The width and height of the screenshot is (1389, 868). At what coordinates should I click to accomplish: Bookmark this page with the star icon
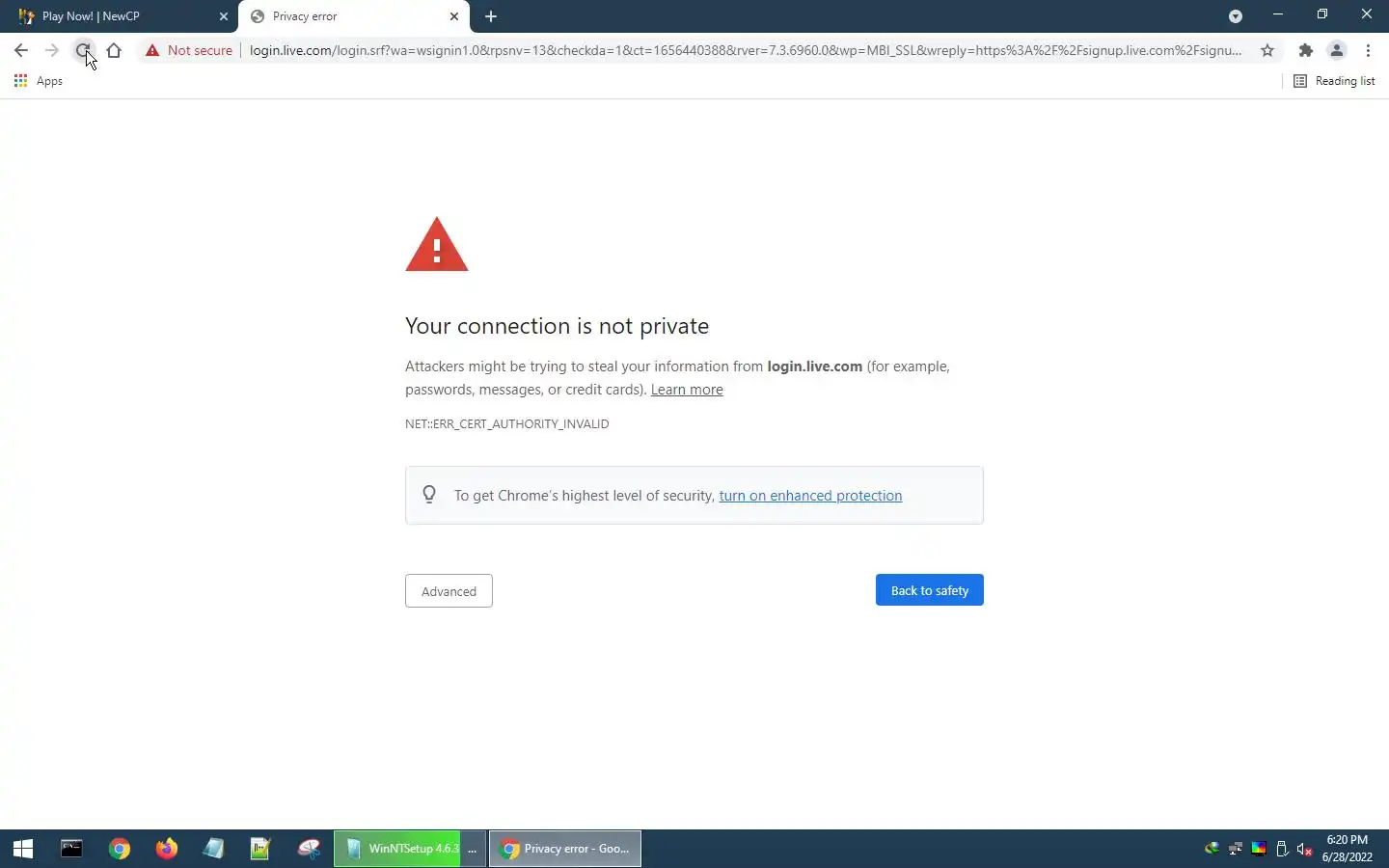pyautogui.click(x=1267, y=50)
